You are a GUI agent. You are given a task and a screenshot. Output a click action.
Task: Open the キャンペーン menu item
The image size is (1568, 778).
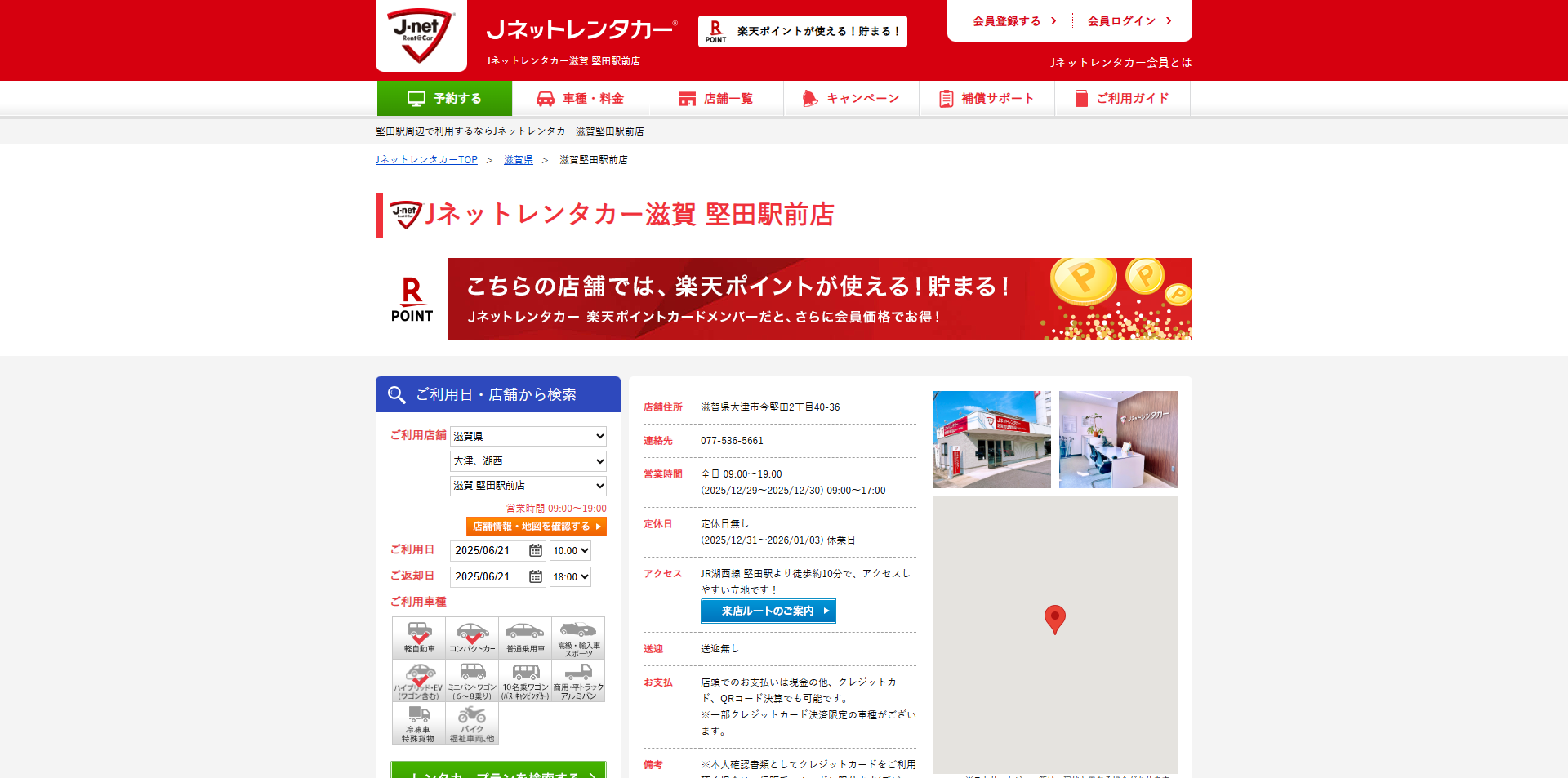coord(851,98)
